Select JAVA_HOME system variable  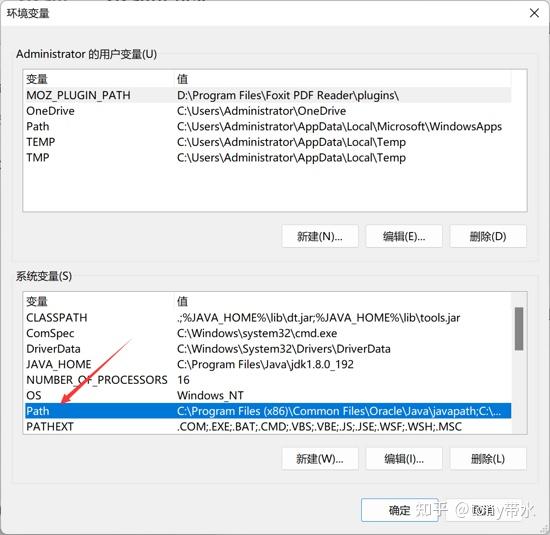[268, 364]
